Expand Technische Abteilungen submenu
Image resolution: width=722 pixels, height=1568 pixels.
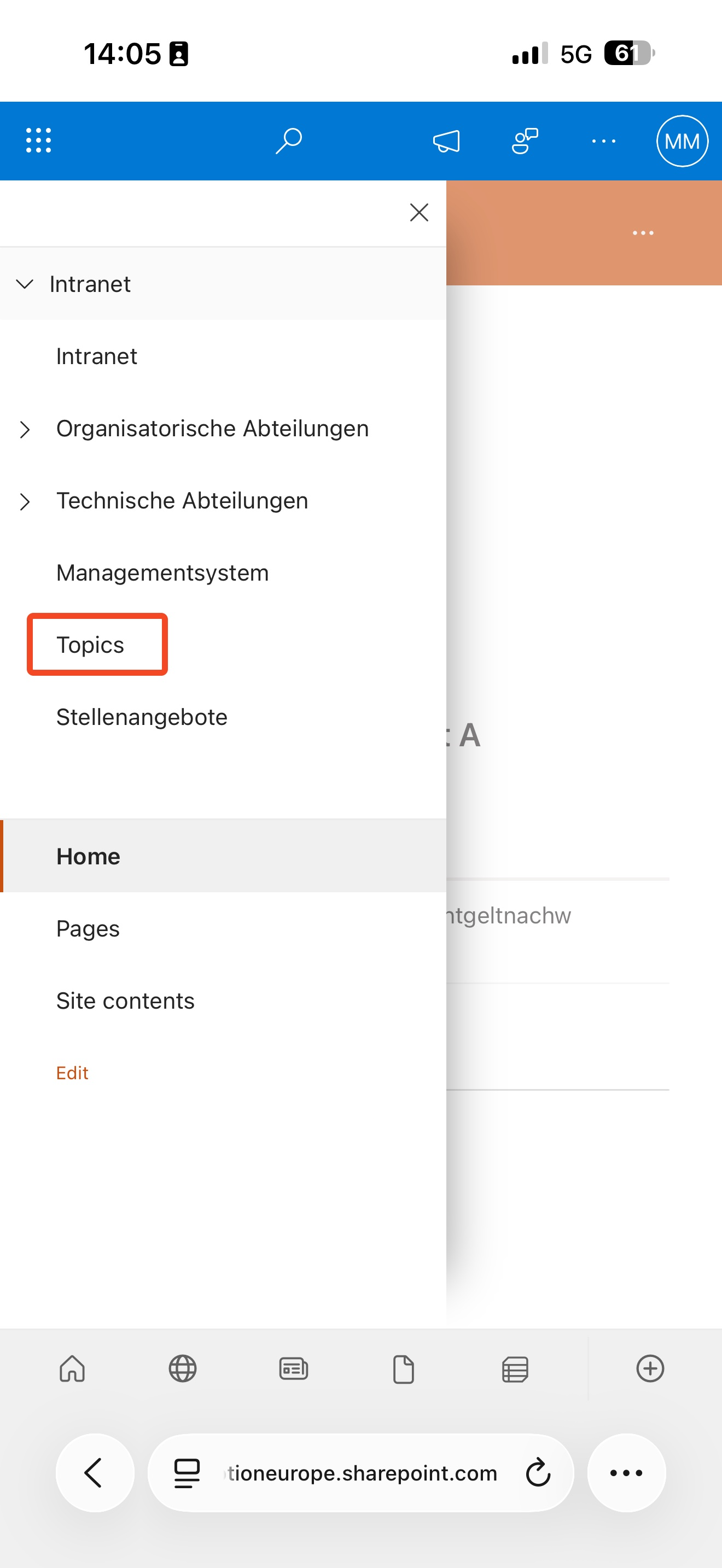point(25,501)
